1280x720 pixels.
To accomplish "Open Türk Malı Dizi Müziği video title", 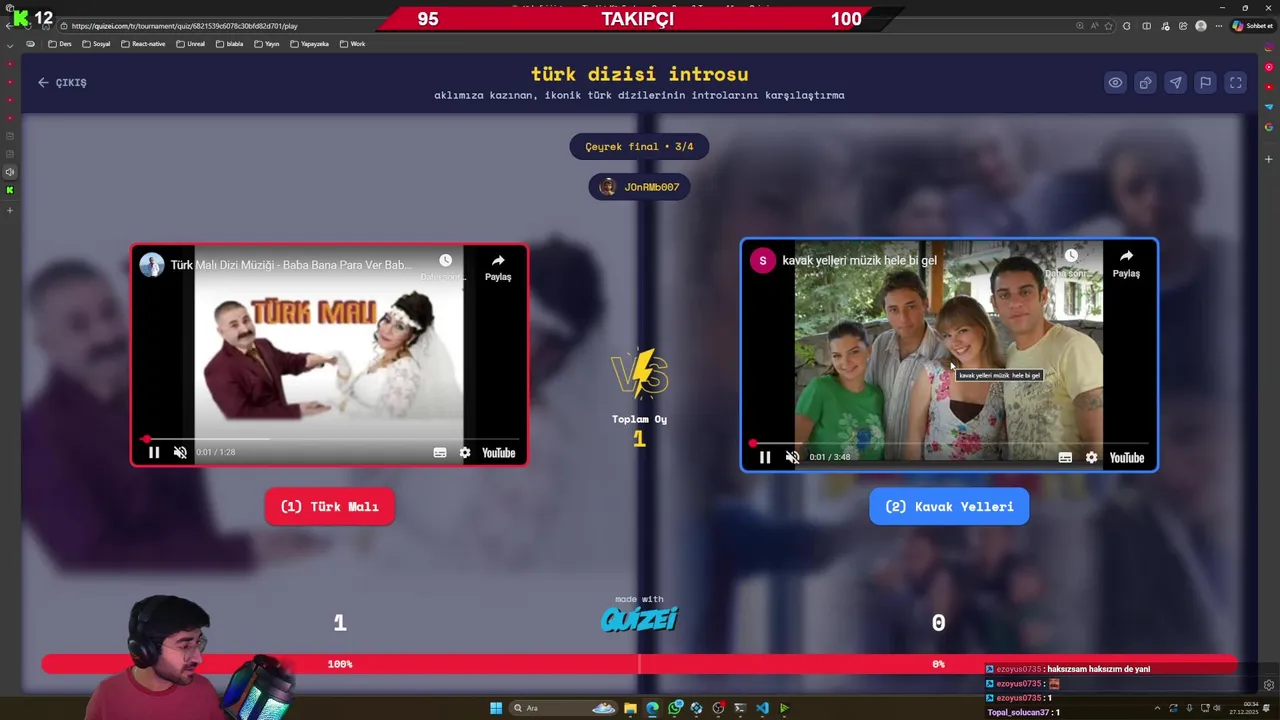I will (x=291, y=265).
